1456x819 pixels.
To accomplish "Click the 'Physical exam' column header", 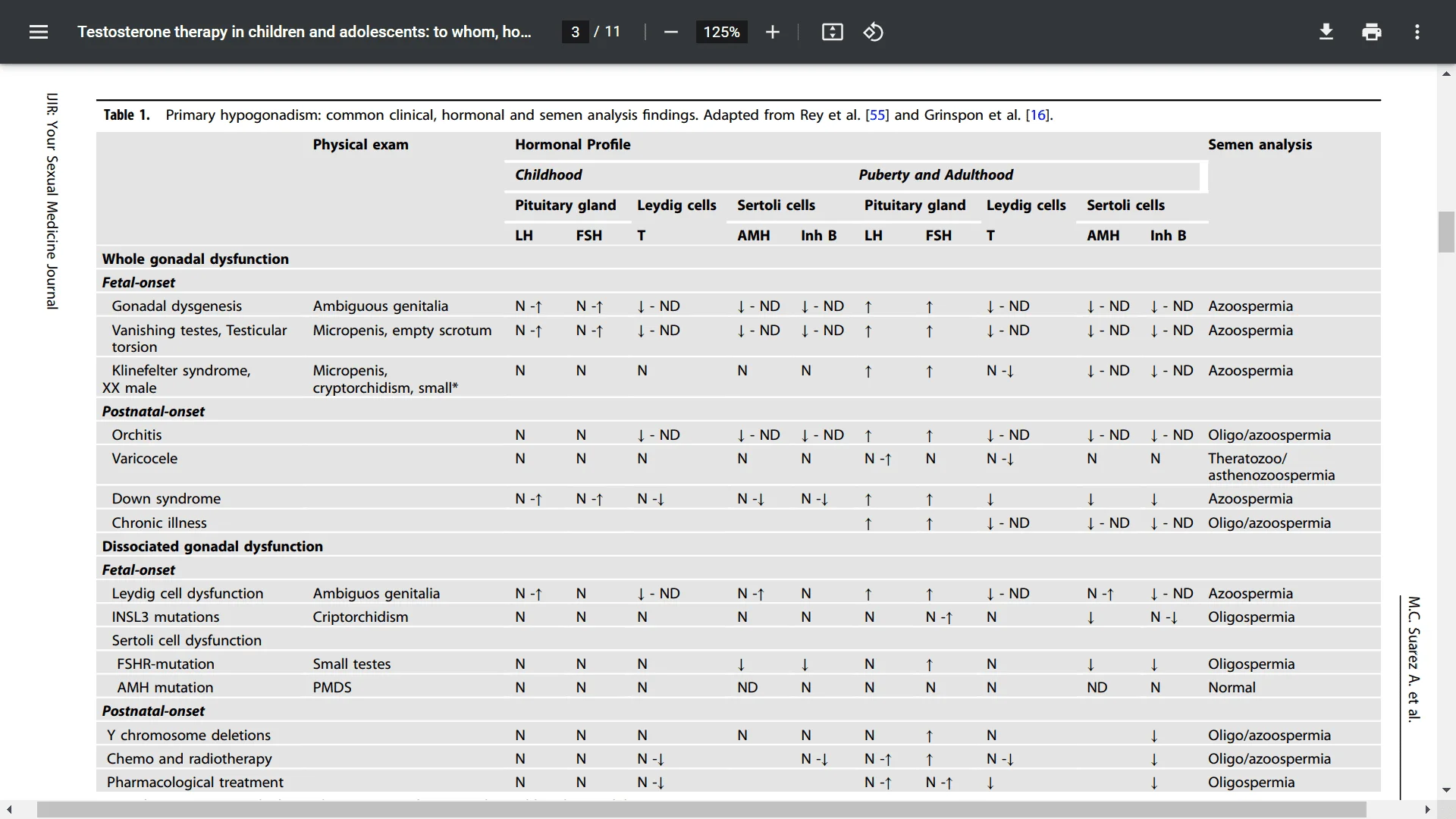I will click(360, 144).
